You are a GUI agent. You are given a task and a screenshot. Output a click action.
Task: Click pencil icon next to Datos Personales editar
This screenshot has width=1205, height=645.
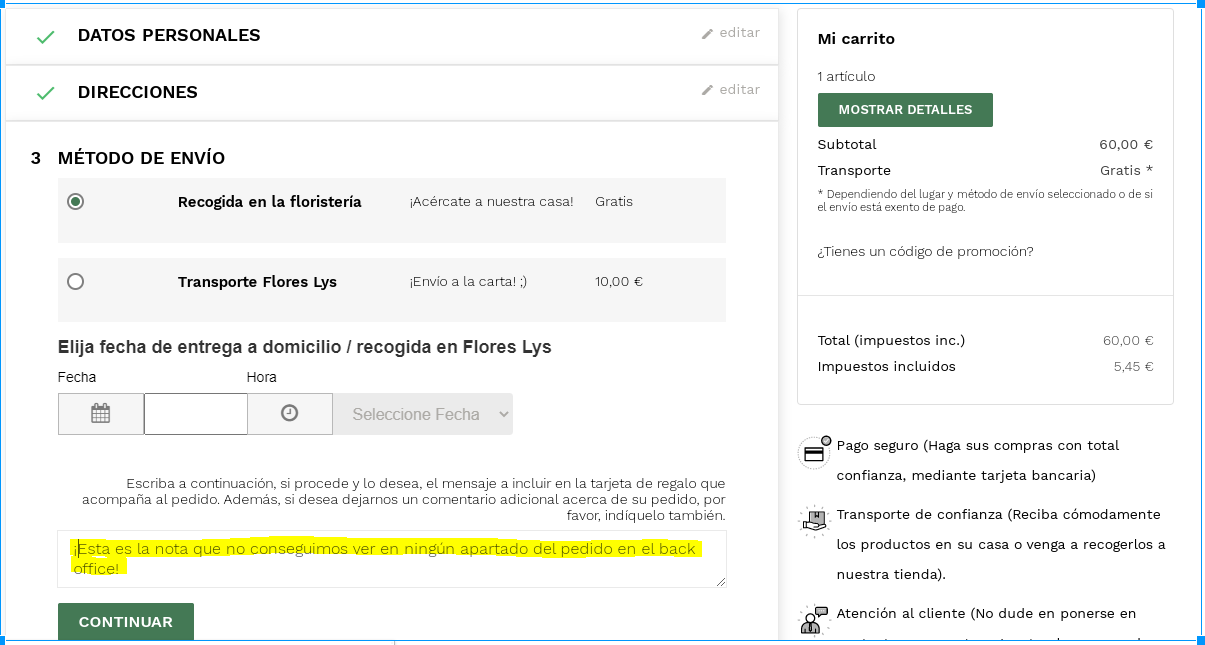pyautogui.click(x=707, y=33)
